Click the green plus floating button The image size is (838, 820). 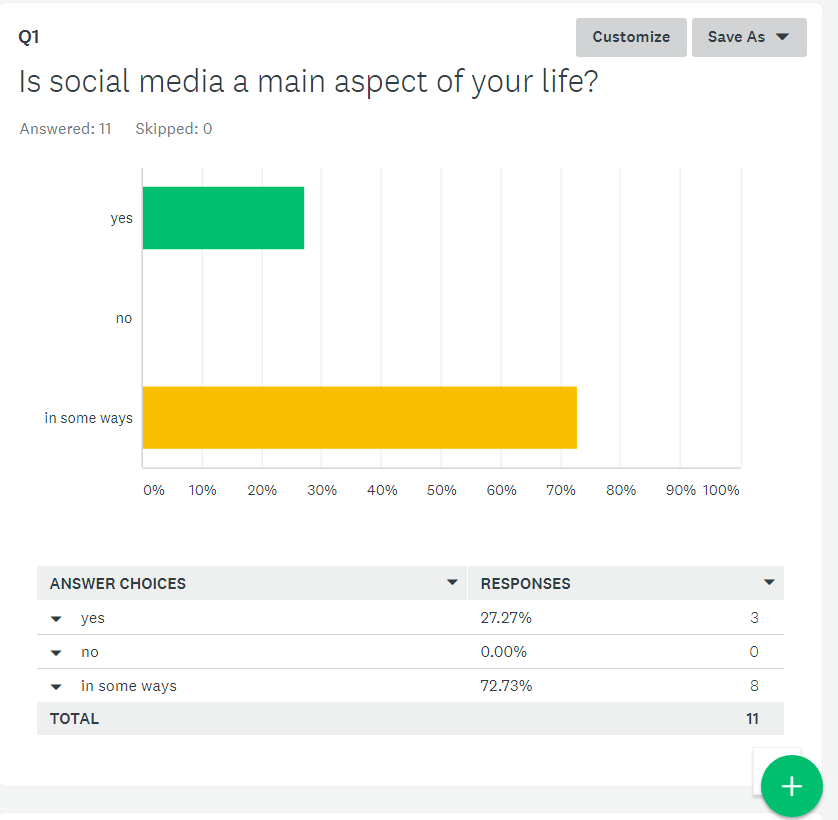(x=791, y=786)
